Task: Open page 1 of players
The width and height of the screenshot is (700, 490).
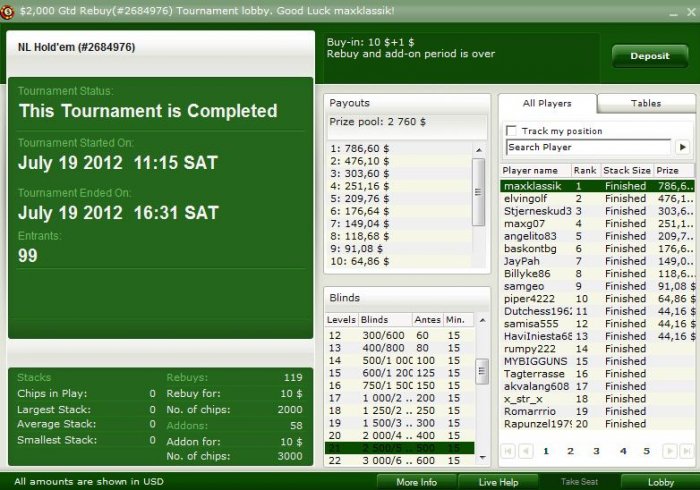Action: 546,451
